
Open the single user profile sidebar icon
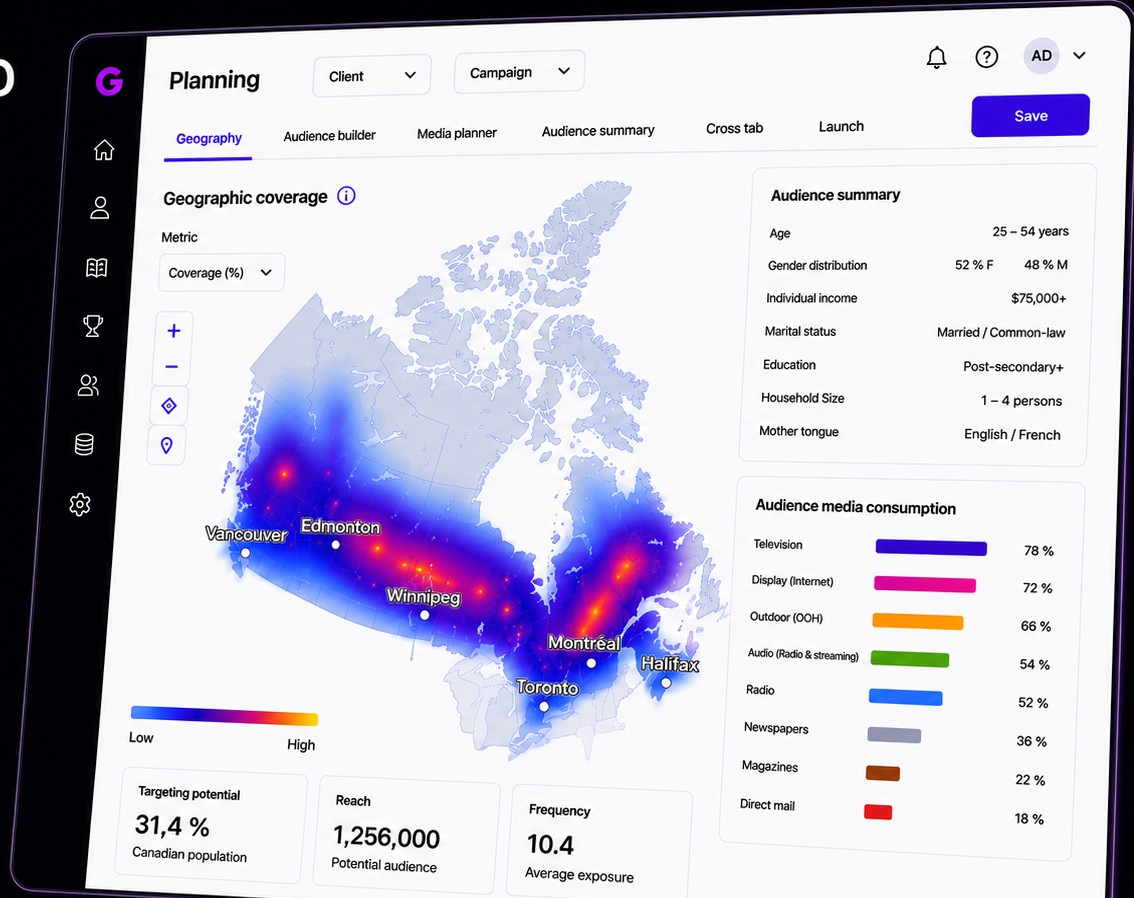[x=100, y=208]
